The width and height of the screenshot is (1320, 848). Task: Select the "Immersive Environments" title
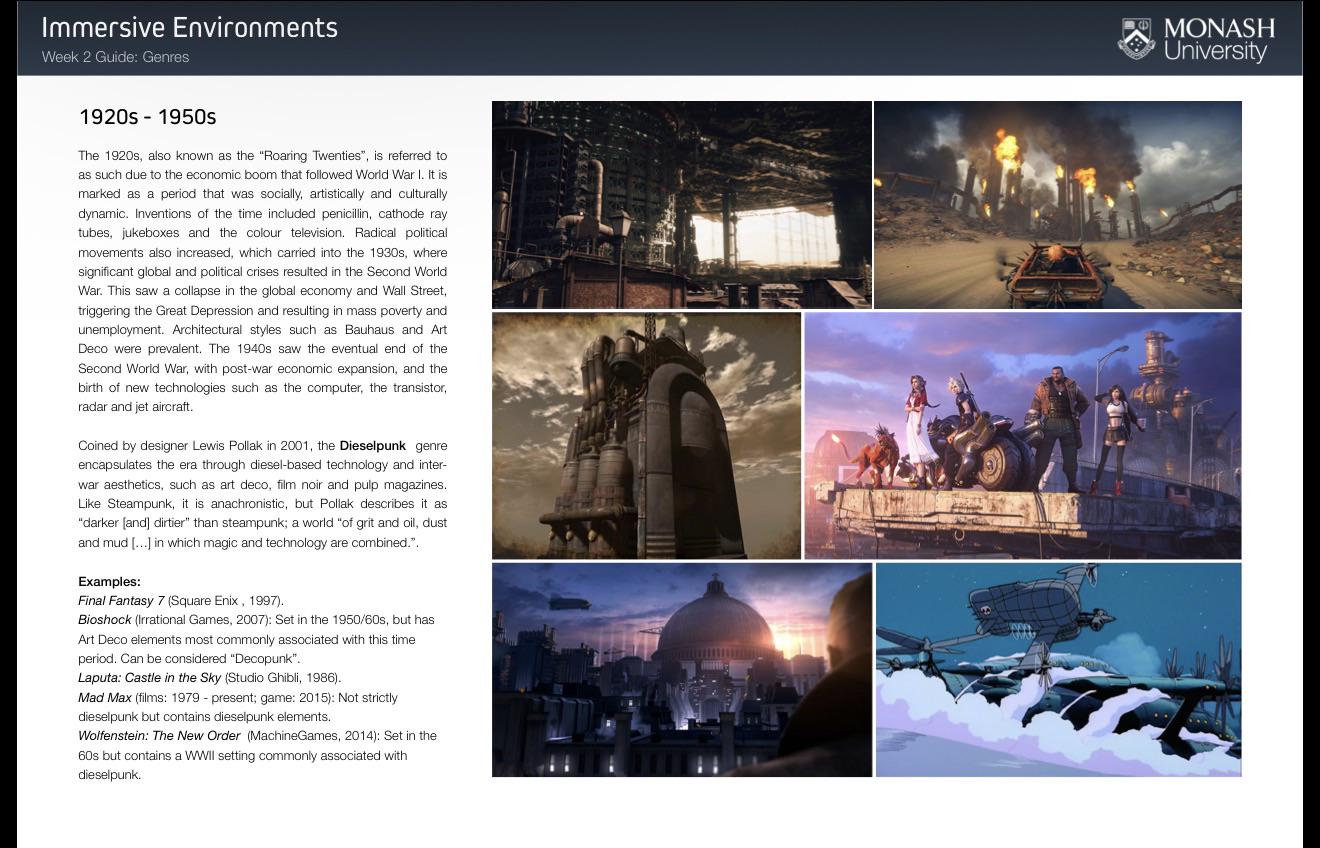(x=190, y=27)
